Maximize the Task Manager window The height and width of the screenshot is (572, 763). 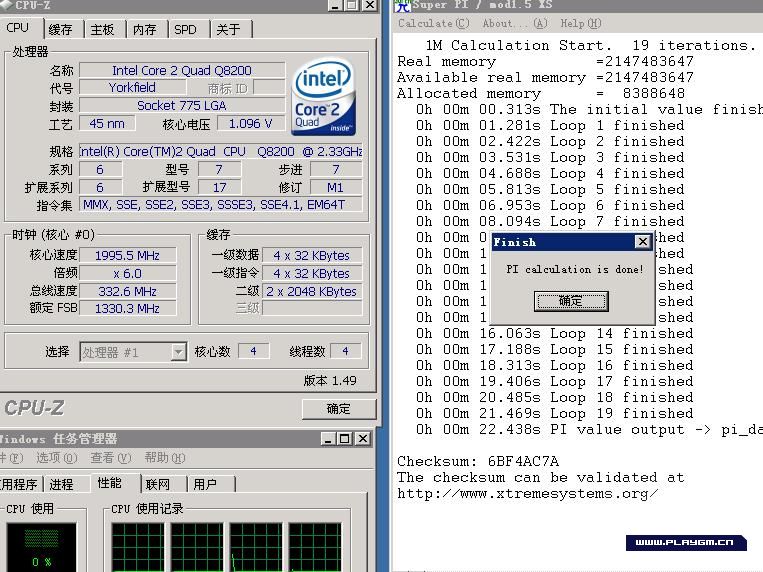[x=344, y=439]
